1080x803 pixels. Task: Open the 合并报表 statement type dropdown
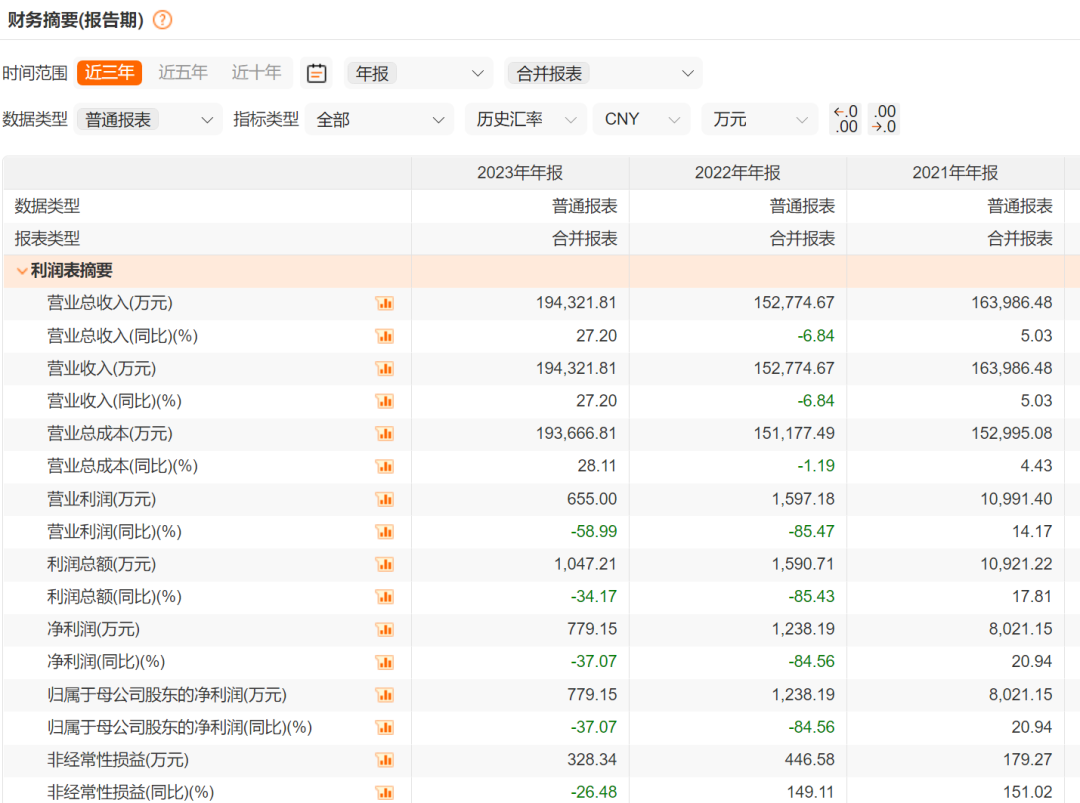(x=603, y=73)
